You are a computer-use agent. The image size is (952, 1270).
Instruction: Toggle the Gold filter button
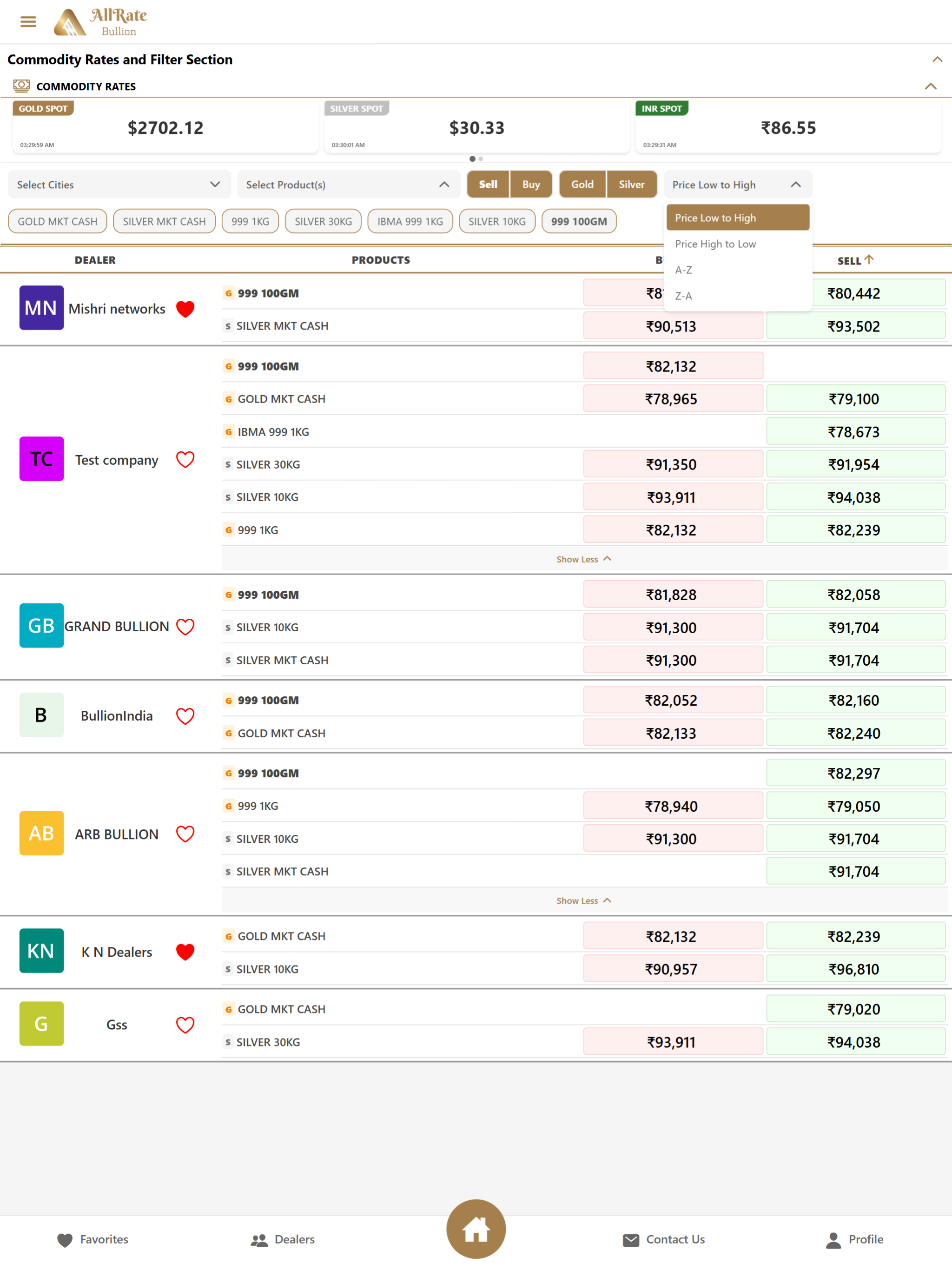pos(582,184)
